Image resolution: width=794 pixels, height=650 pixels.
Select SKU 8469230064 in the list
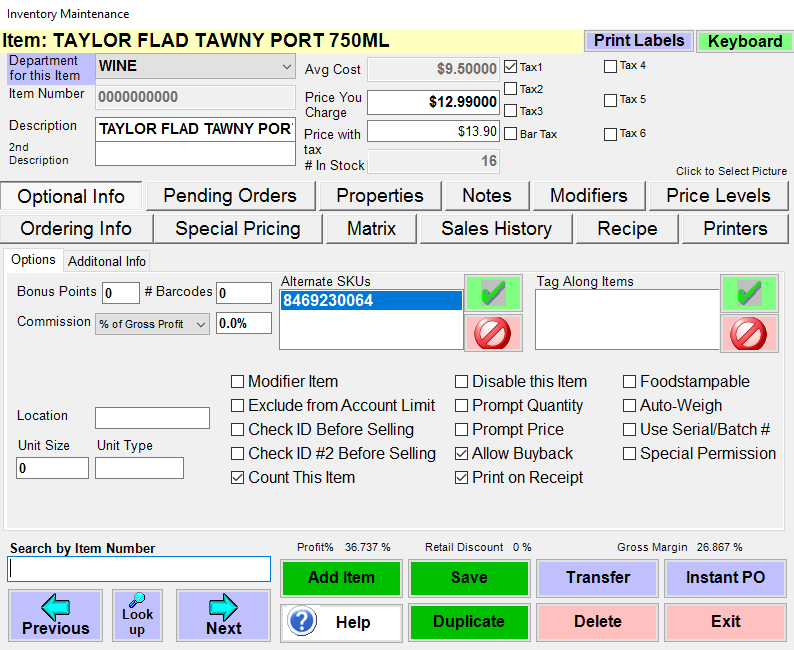tap(371, 301)
